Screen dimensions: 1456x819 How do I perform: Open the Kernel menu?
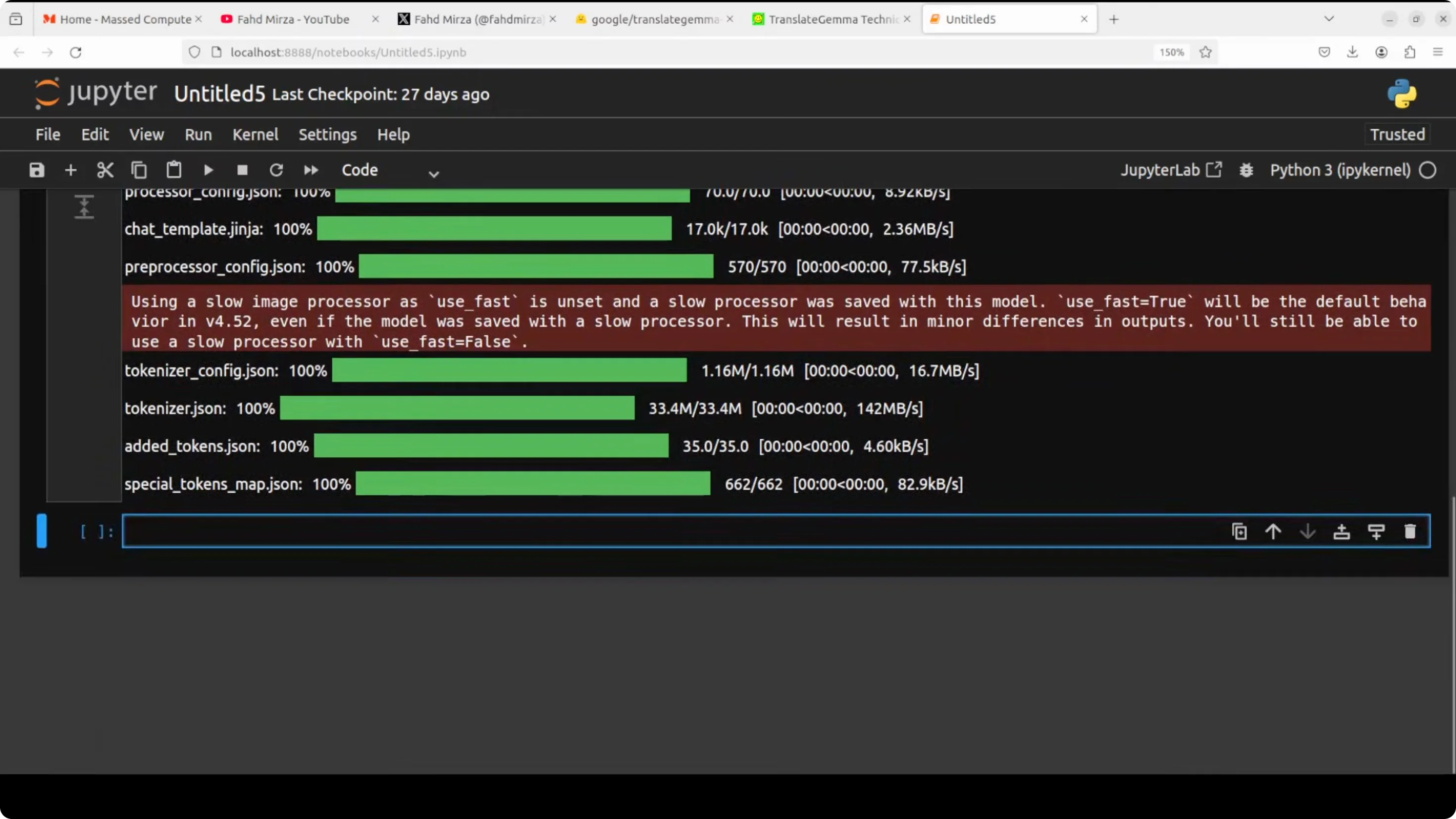pos(256,135)
